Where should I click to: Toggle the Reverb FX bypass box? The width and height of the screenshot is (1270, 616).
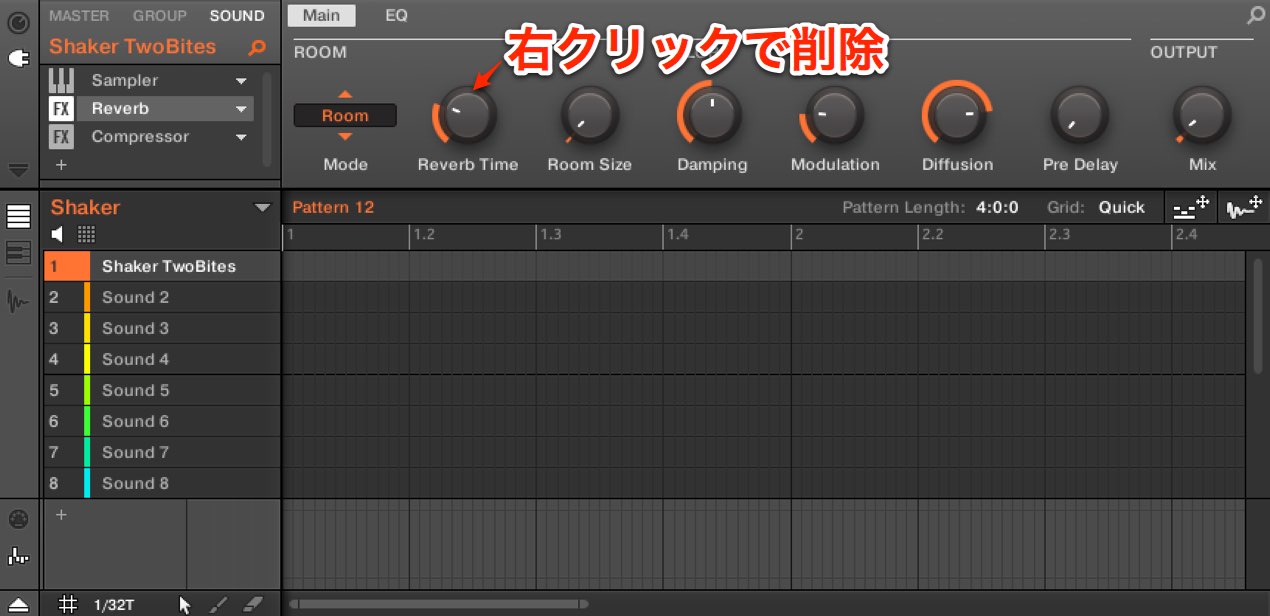(61, 108)
